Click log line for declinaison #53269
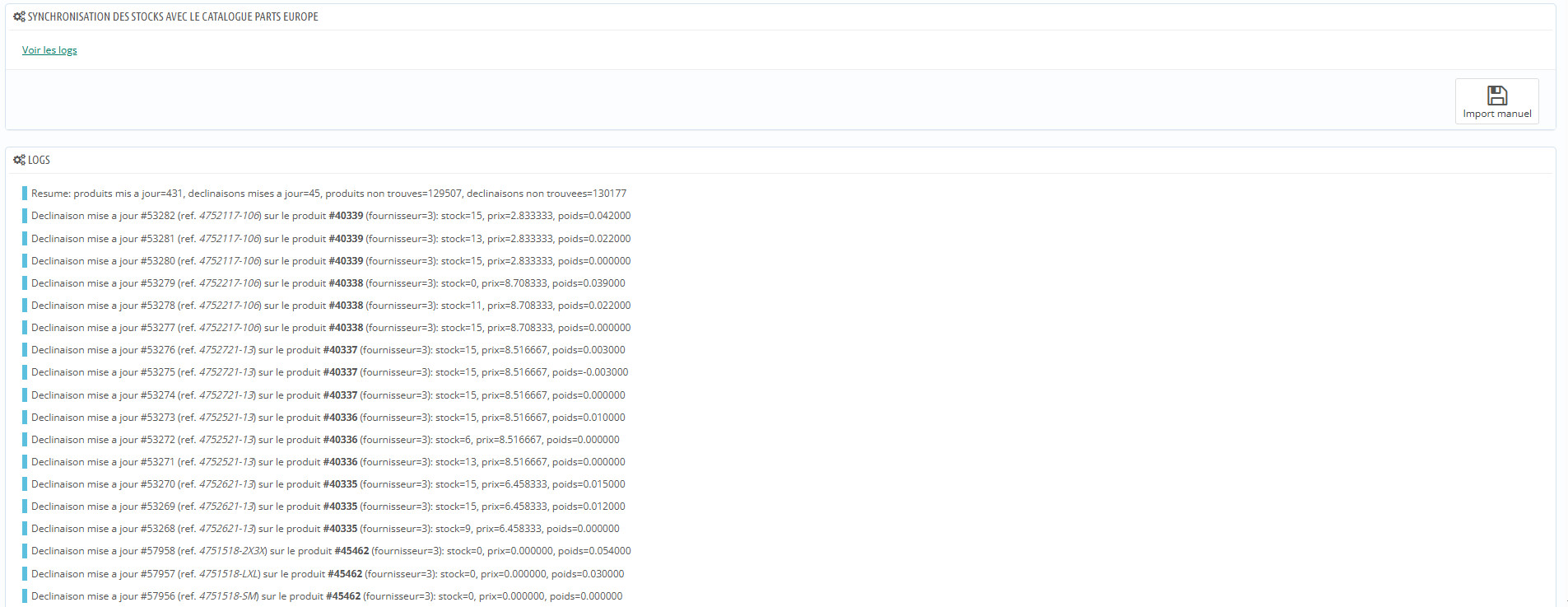 [328, 507]
